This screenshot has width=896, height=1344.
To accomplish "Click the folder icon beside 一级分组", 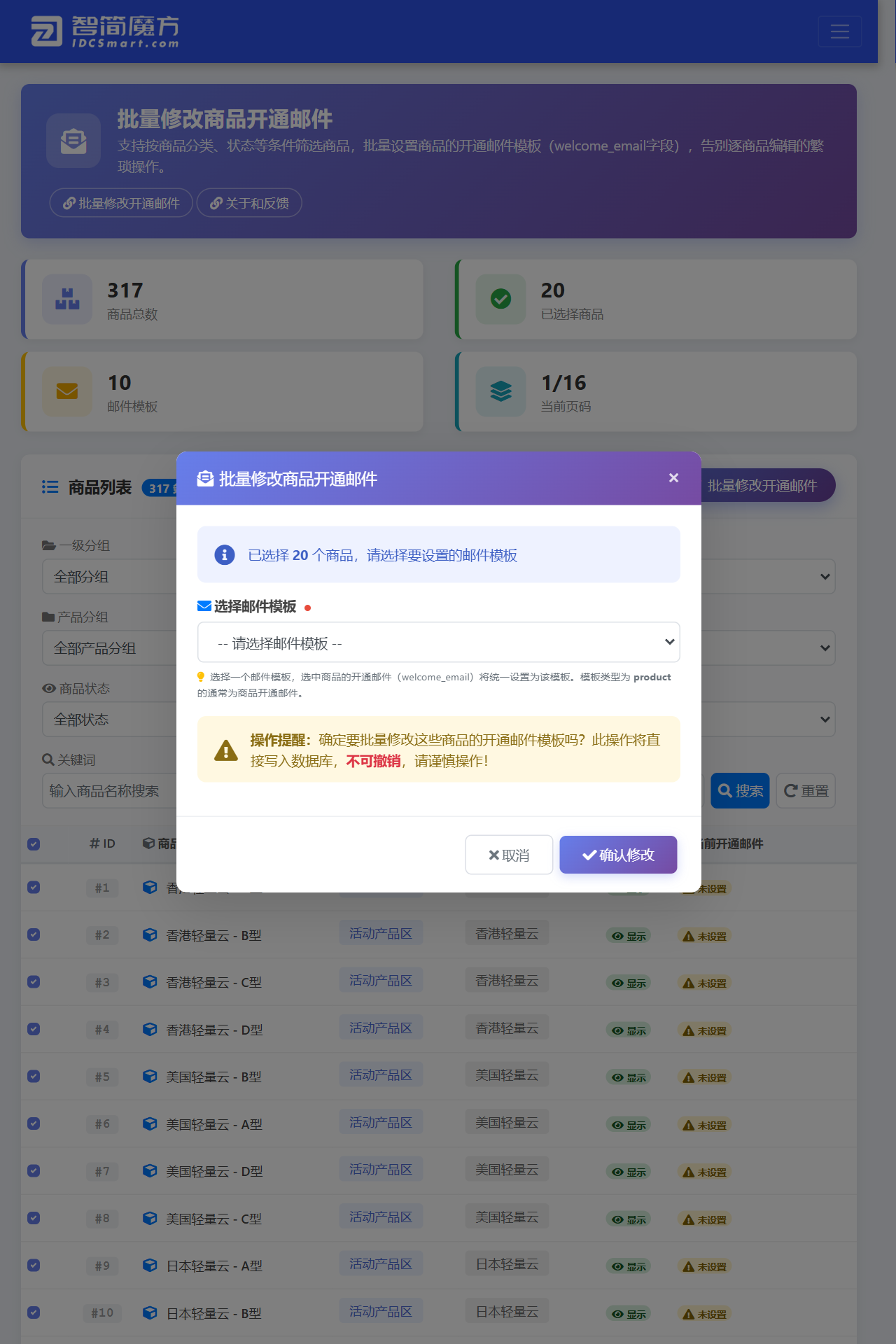I will pyautogui.click(x=48, y=545).
